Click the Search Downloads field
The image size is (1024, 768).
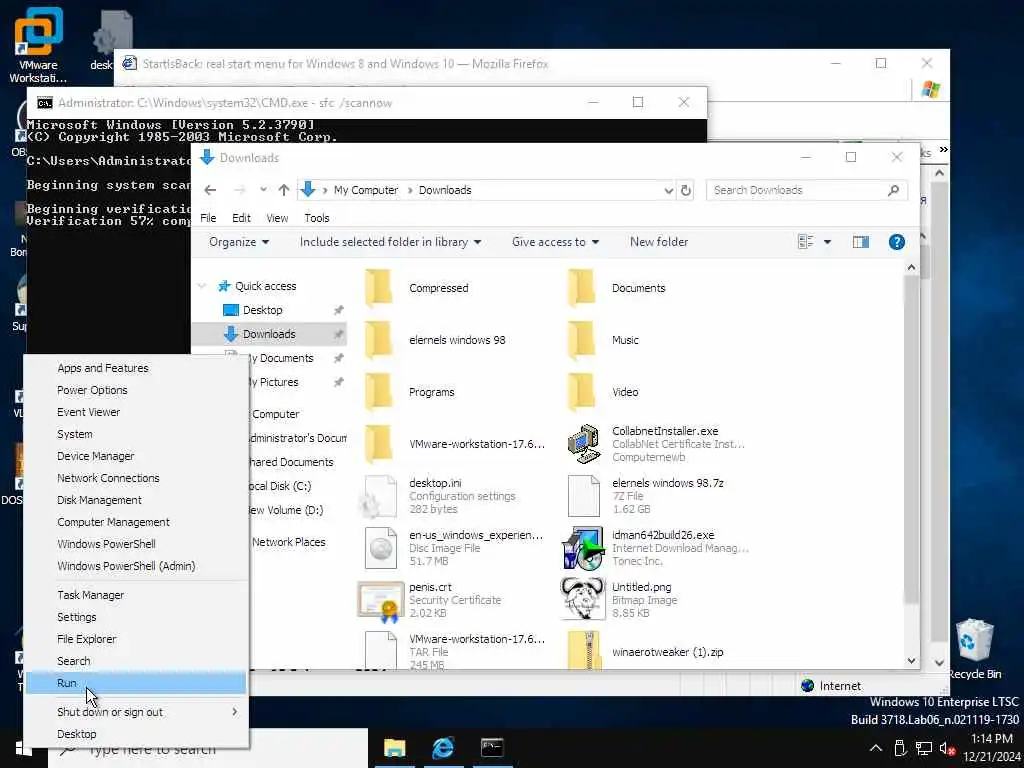point(807,190)
